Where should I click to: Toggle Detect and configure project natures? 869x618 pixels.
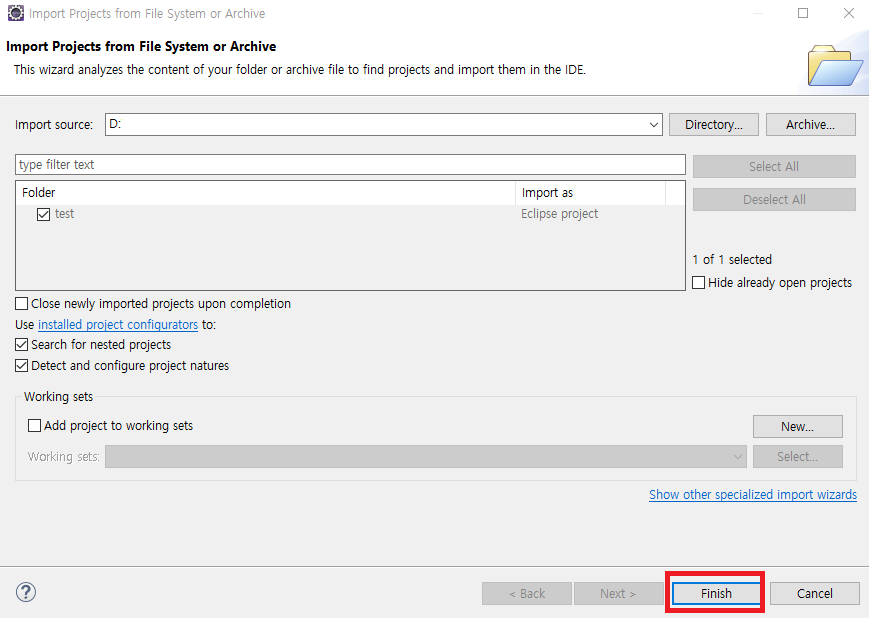[21, 366]
